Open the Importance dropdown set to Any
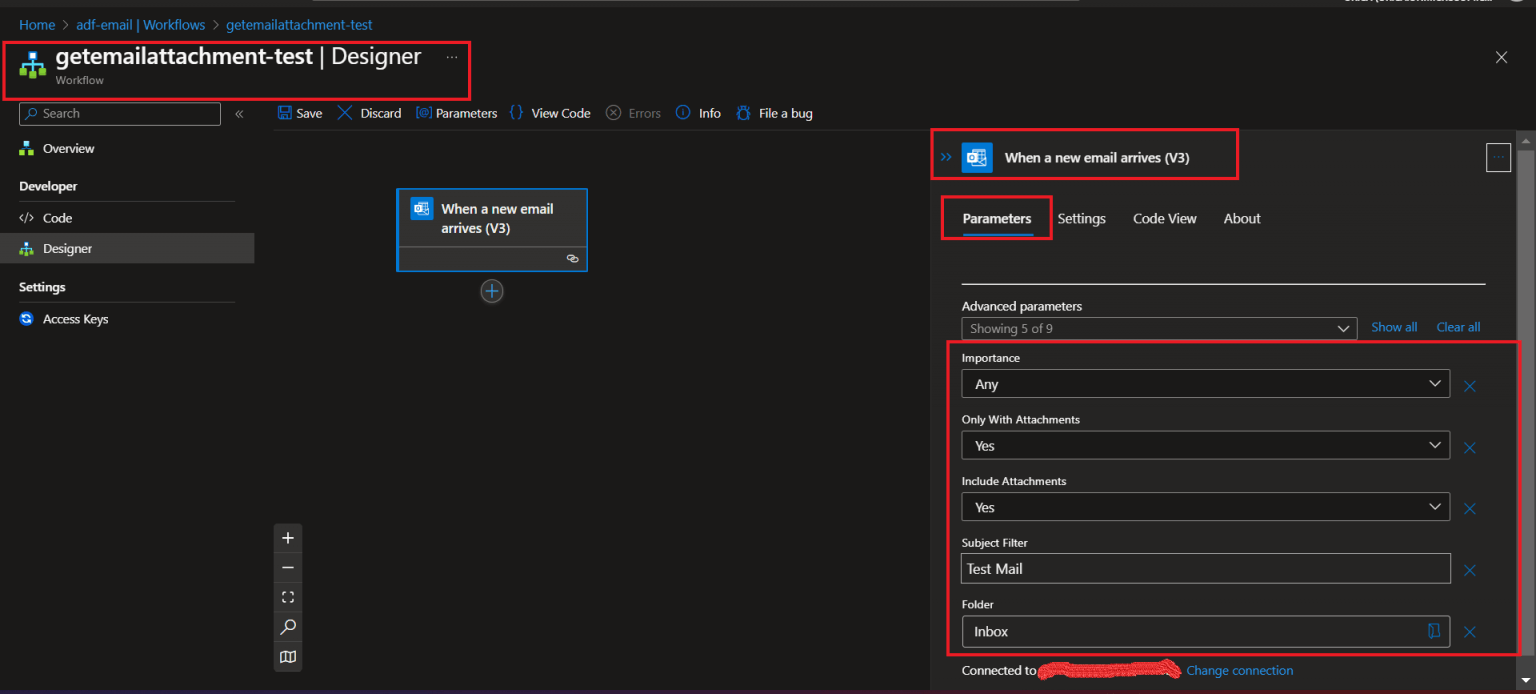Viewport: 1536px width, 694px height. click(1205, 384)
